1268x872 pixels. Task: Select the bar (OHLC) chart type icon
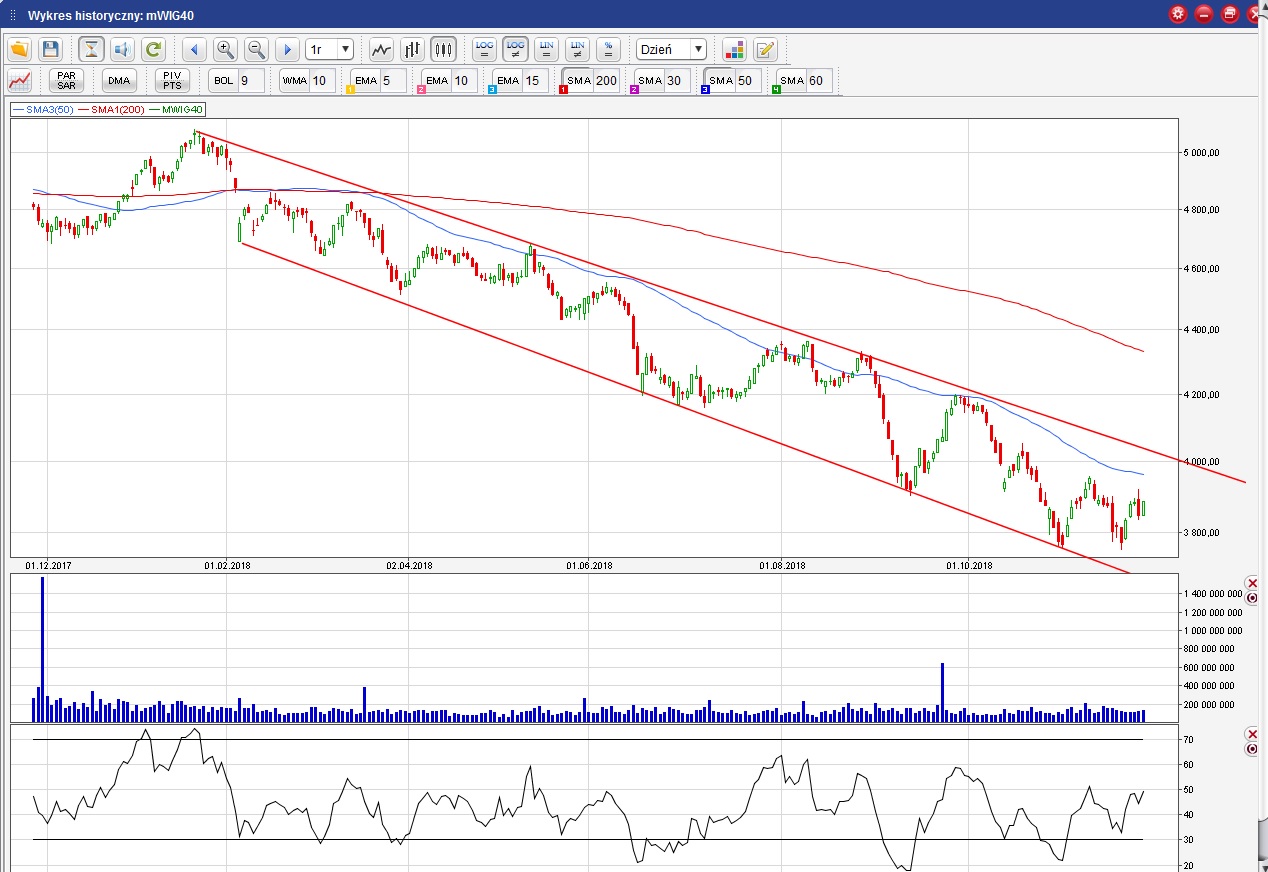(x=412, y=49)
